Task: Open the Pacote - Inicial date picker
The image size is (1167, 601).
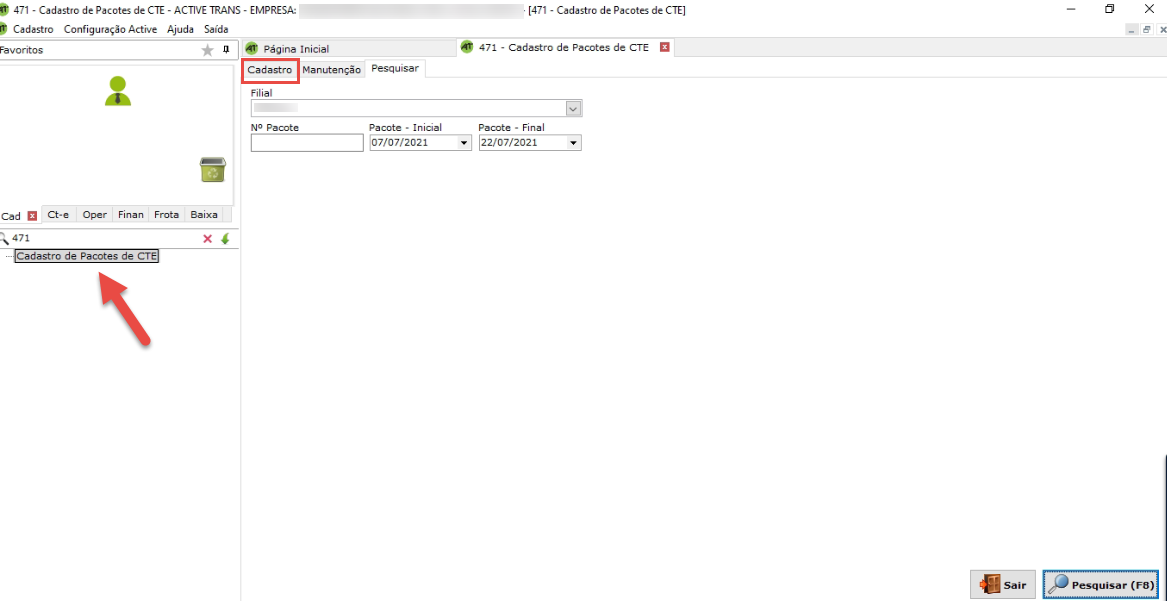Action: click(x=464, y=143)
